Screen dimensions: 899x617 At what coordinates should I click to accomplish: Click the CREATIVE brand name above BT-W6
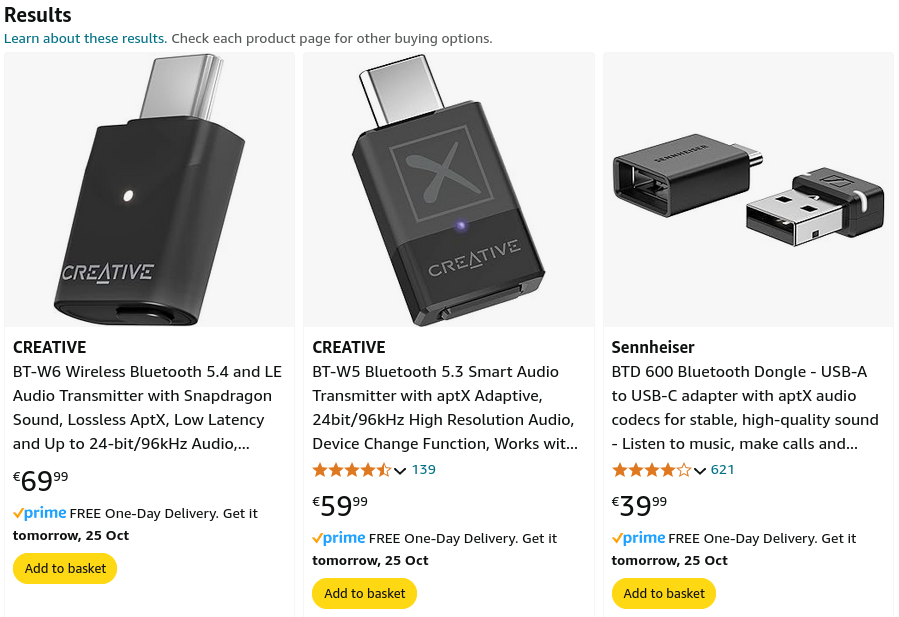(x=49, y=347)
